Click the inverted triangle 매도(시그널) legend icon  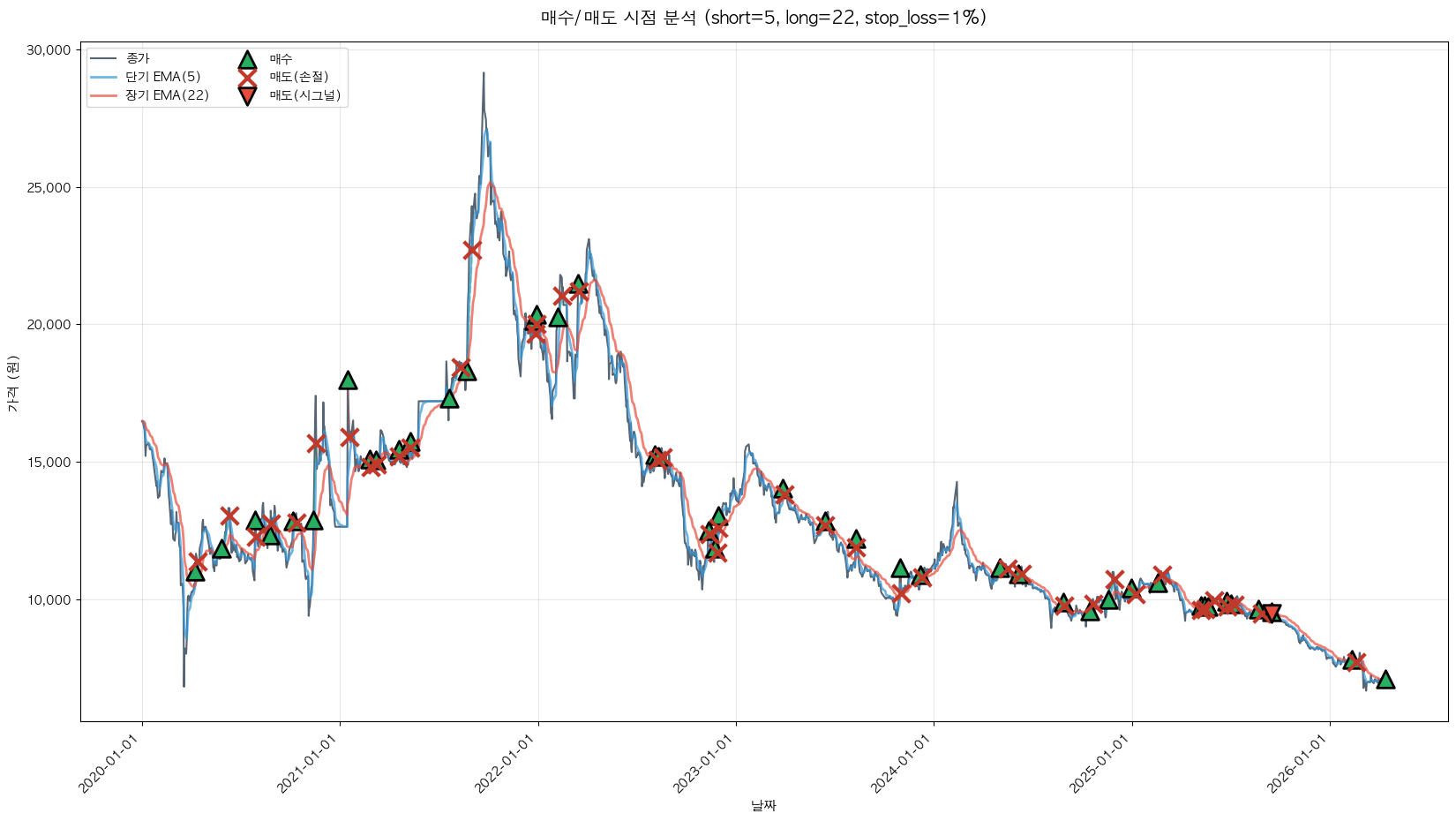point(247,95)
